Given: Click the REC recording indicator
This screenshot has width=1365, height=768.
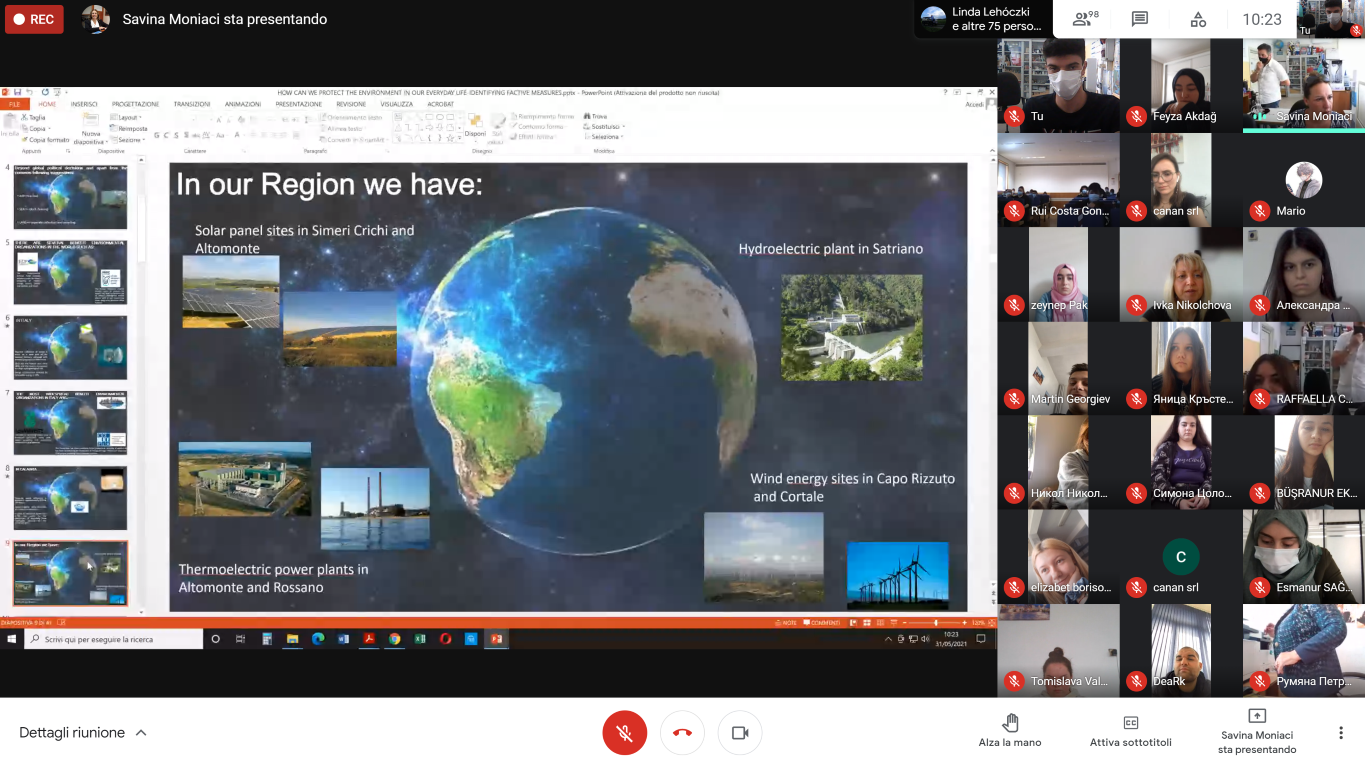Looking at the screenshot, I should click(34, 19).
